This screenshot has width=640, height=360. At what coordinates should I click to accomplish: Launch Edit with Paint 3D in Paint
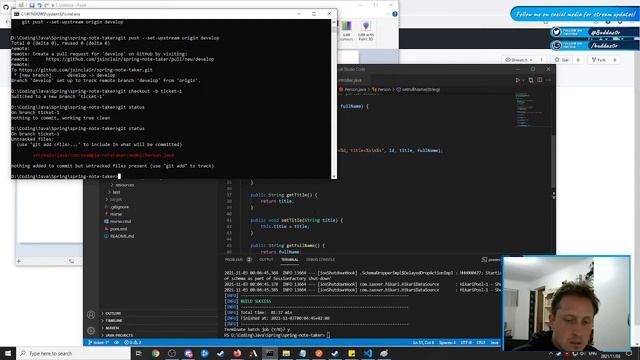[366, 31]
